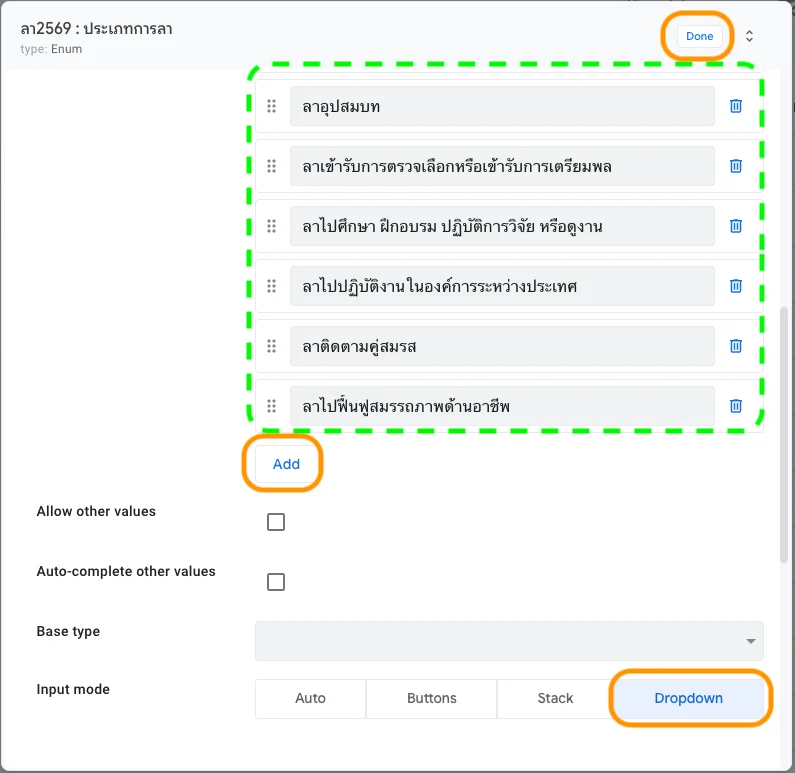Viewport: 795px width, 773px height.
Task: Delete the ลาอุปสมบท value
Action: 736,106
